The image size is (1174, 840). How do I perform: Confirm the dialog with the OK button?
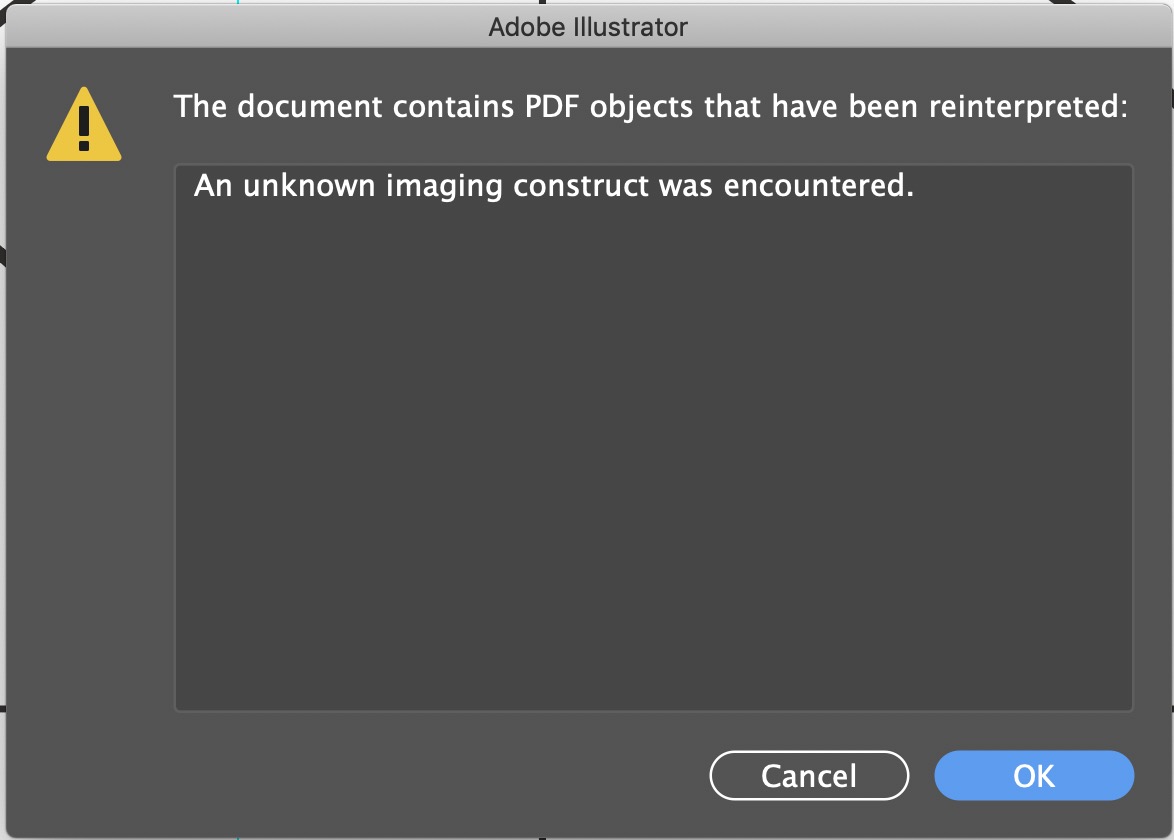1034,776
